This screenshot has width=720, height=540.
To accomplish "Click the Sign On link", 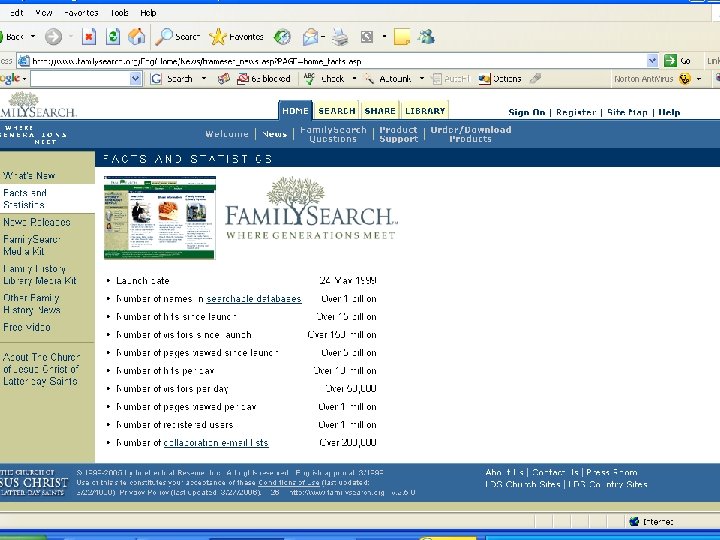I will (527, 112).
